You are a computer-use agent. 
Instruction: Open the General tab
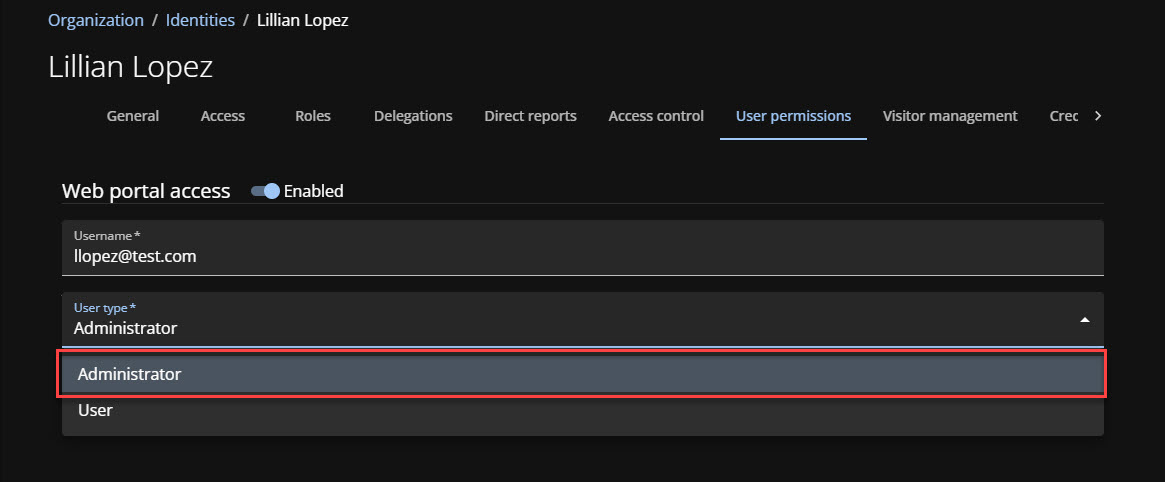click(133, 116)
